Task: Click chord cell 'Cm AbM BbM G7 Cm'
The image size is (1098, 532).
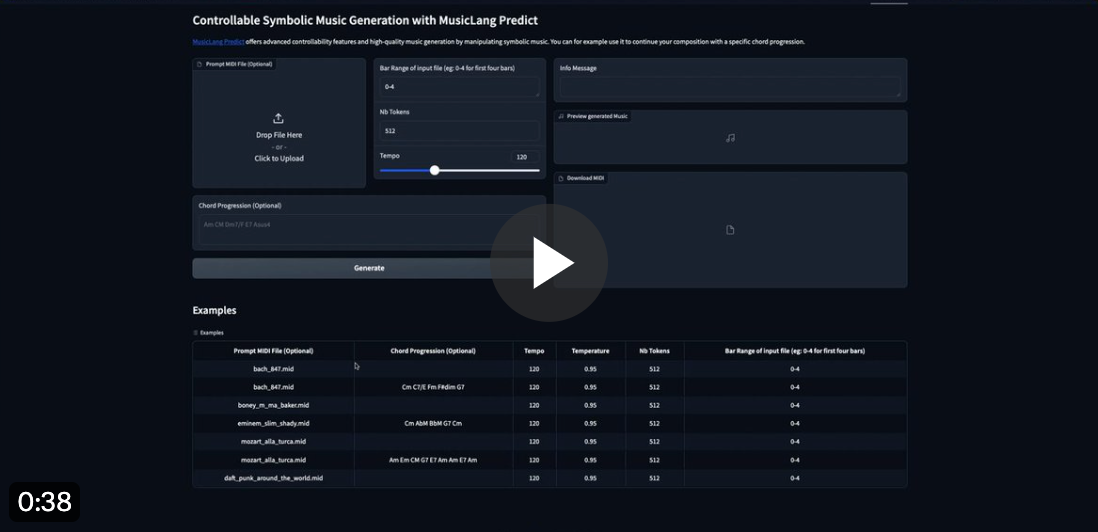Action: pyautogui.click(x=433, y=424)
